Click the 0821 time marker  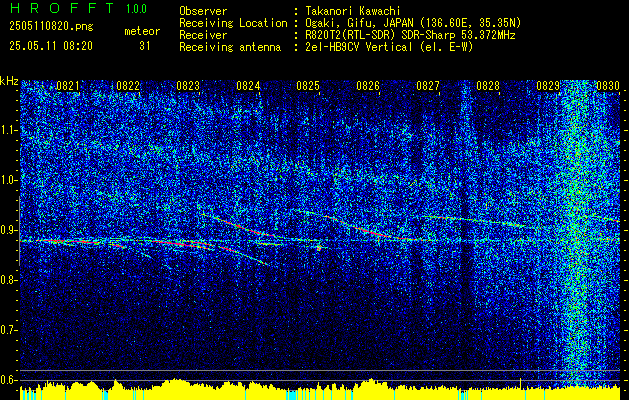[68, 86]
